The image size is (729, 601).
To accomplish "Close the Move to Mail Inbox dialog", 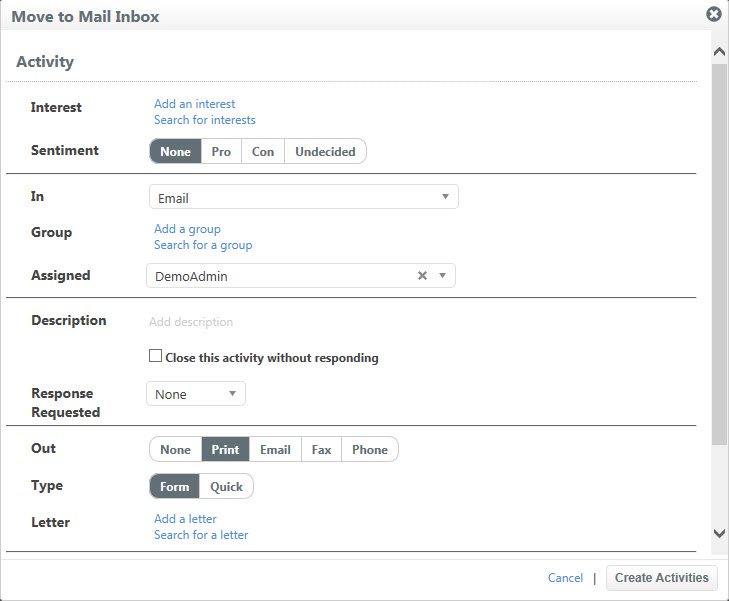I will tap(714, 14).
